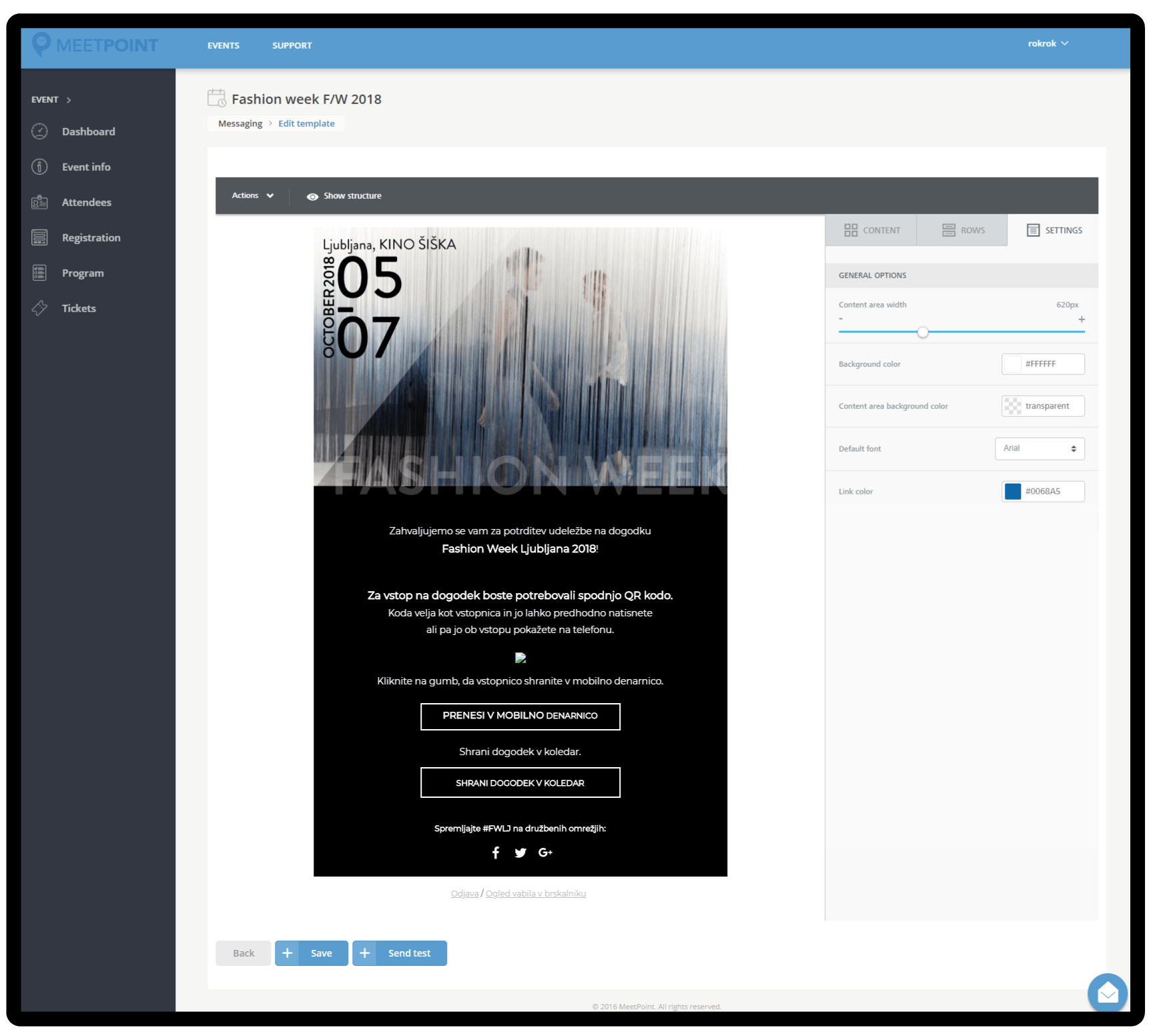Open the Default font Arial dropdown
Screen dimensions: 1151x1036
[1040, 448]
